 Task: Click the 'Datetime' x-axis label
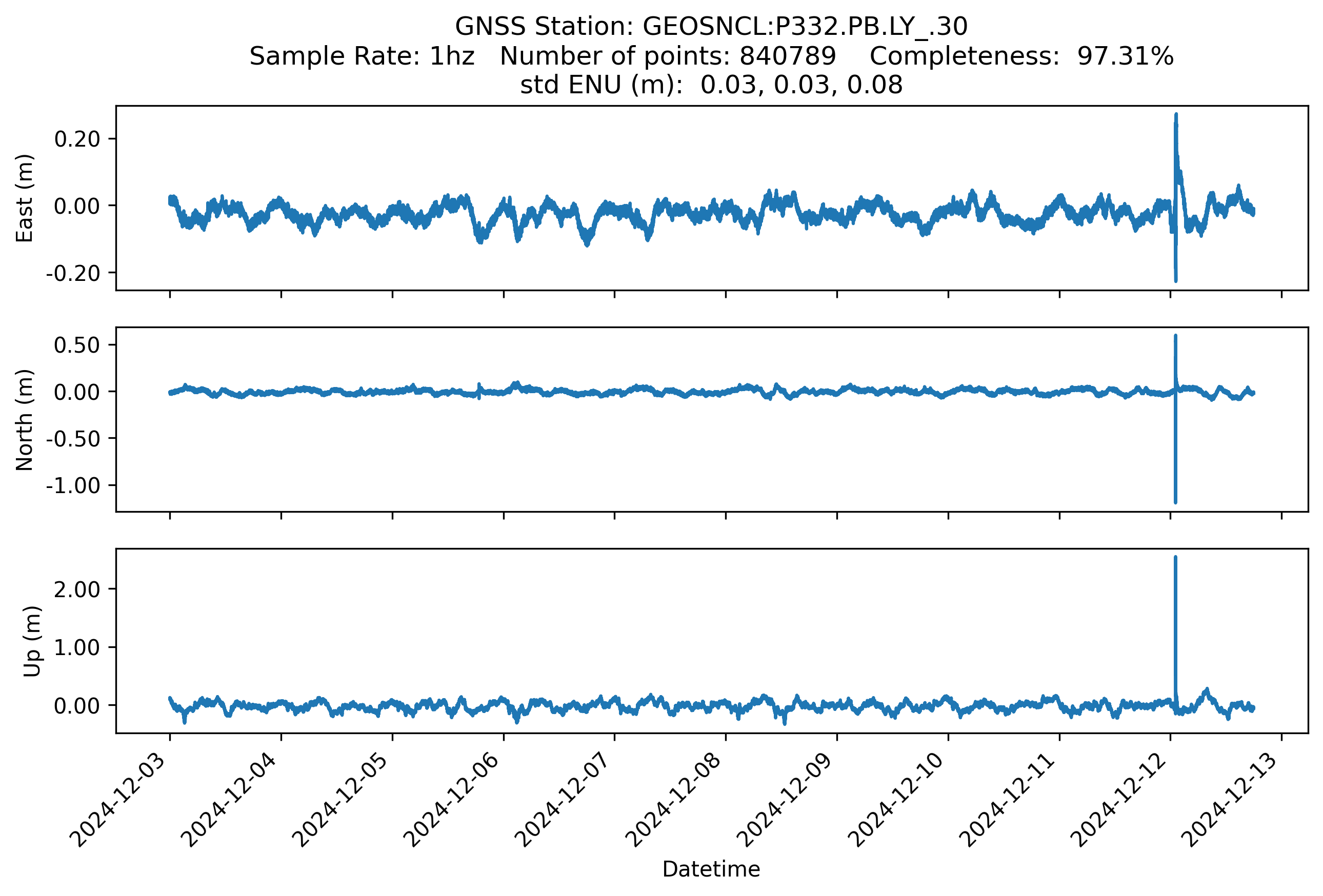pyautogui.click(x=711, y=869)
